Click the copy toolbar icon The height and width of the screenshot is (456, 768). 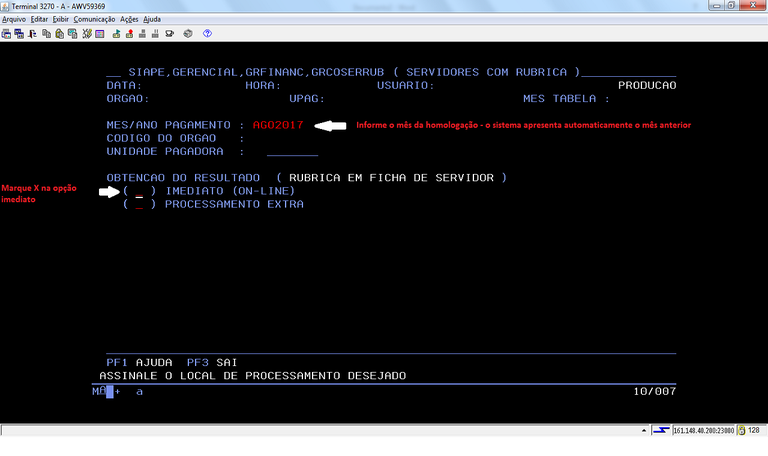pos(47,33)
